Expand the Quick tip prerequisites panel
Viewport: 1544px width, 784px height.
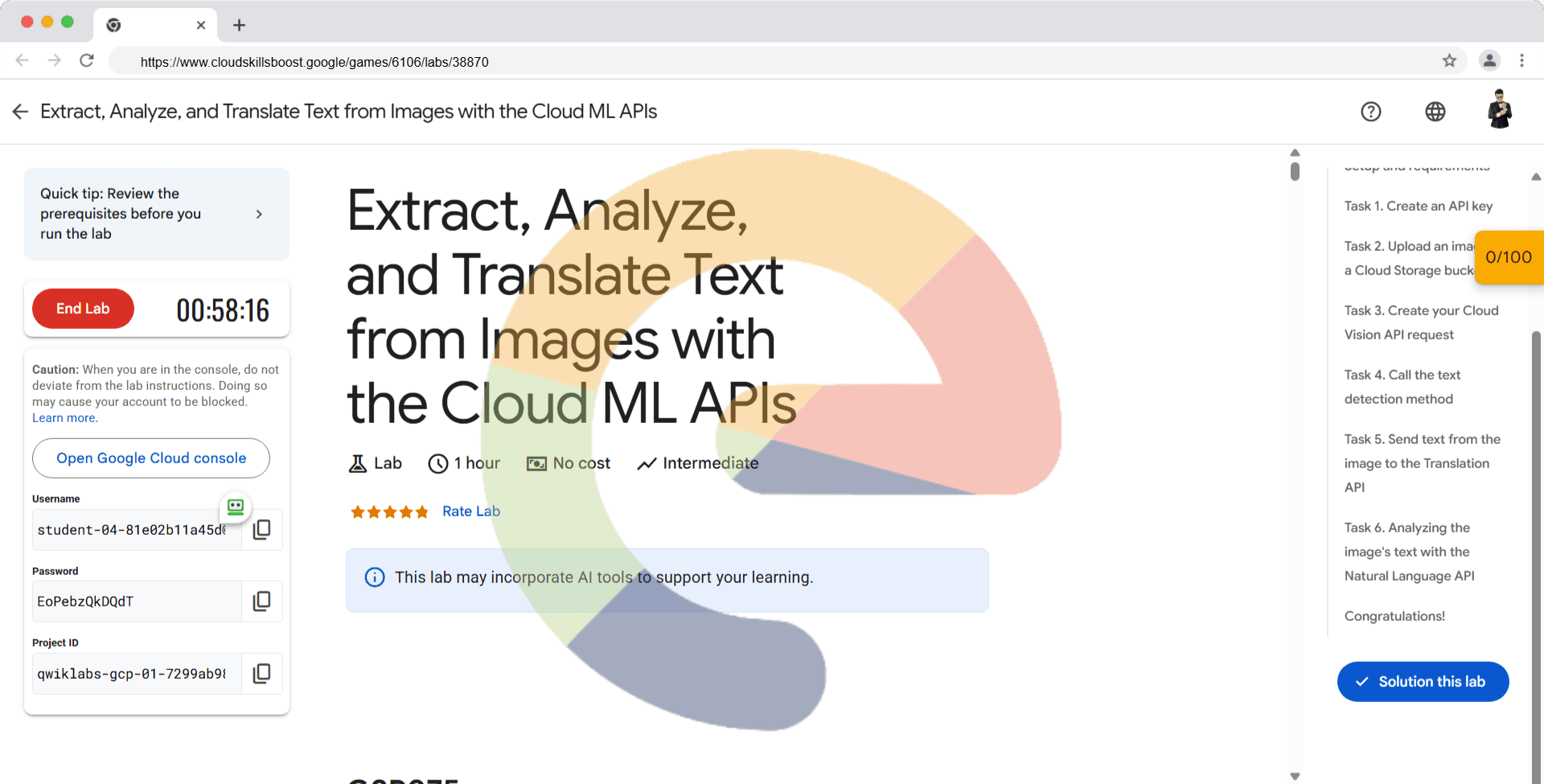pyautogui.click(x=258, y=214)
